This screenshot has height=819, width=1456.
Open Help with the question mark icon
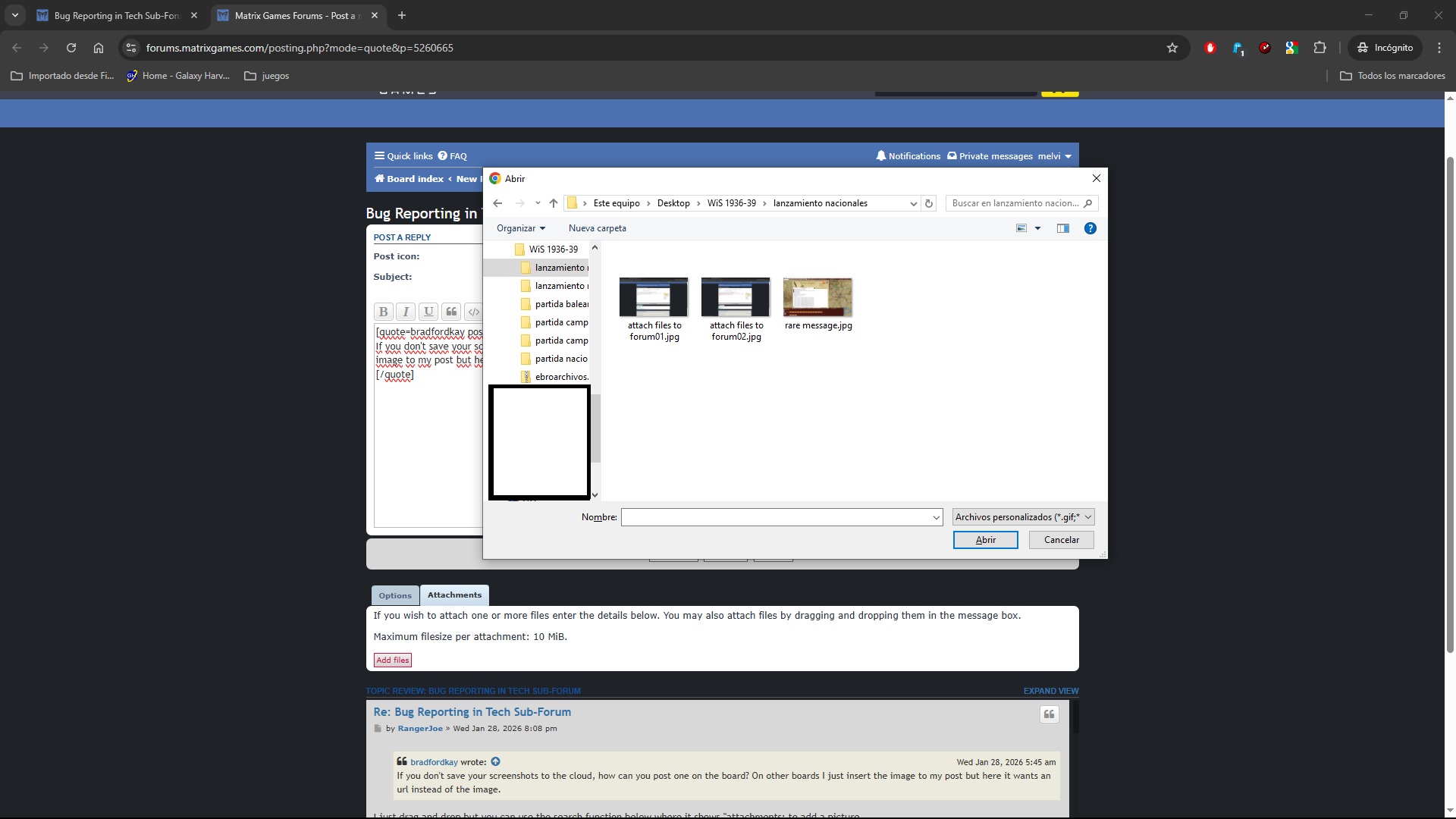coord(1090,227)
